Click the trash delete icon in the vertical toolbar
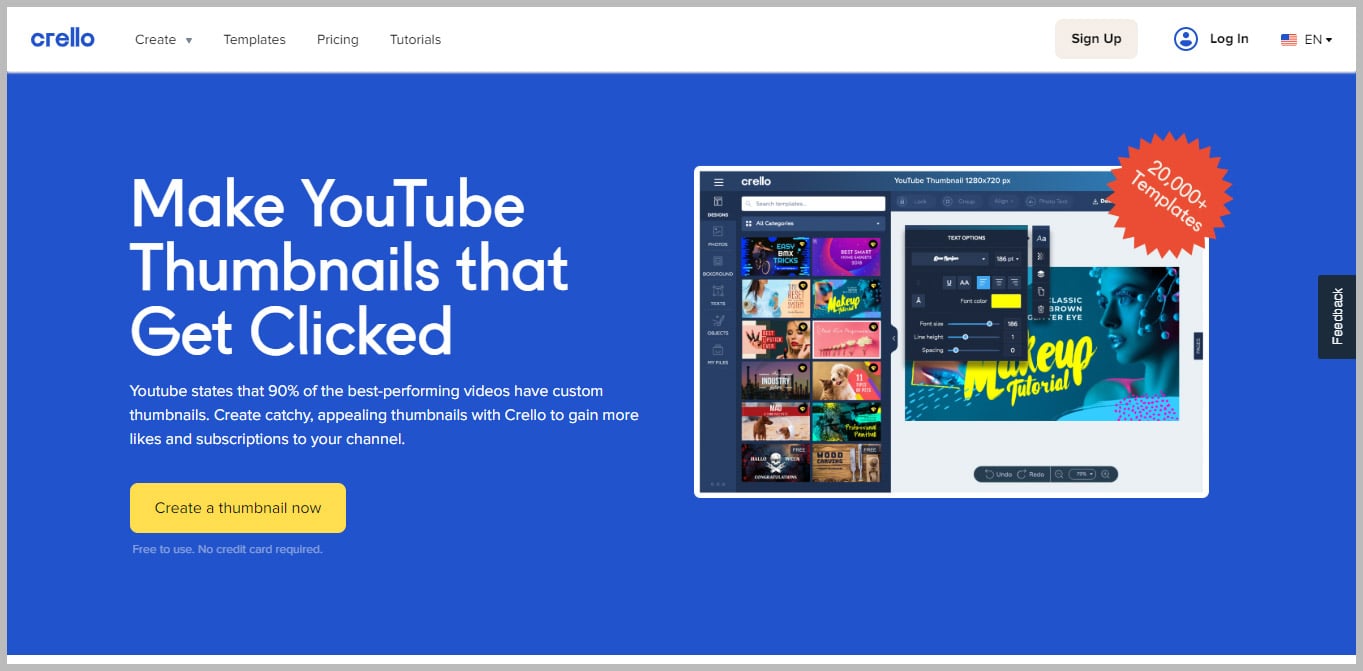The image size is (1363, 671). pos(1041,309)
